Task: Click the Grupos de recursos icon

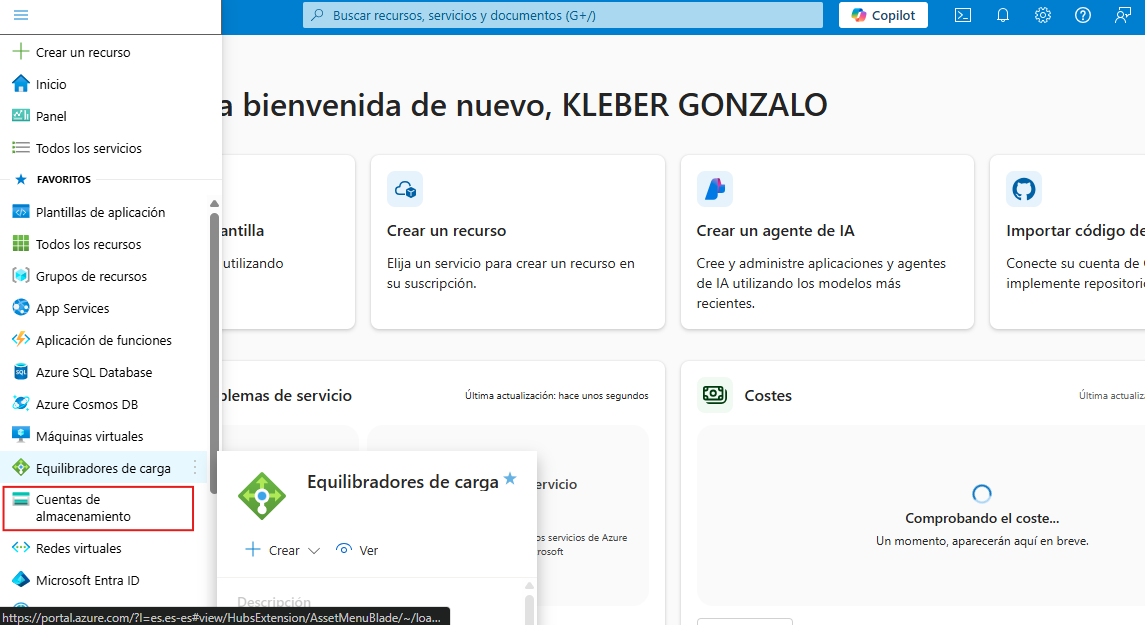Action: click(x=21, y=276)
